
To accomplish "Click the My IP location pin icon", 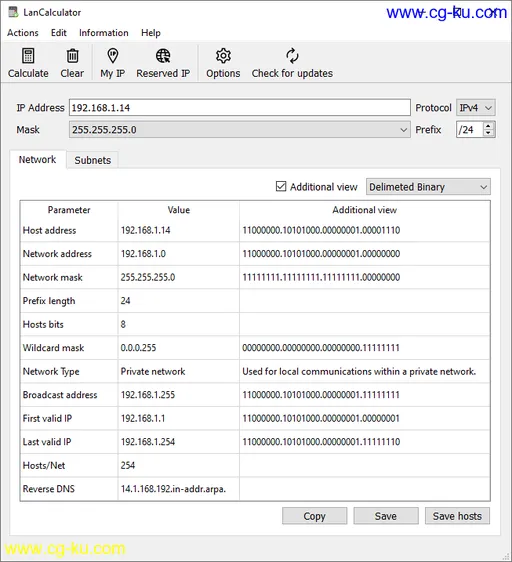I will click(x=113, y=56).
